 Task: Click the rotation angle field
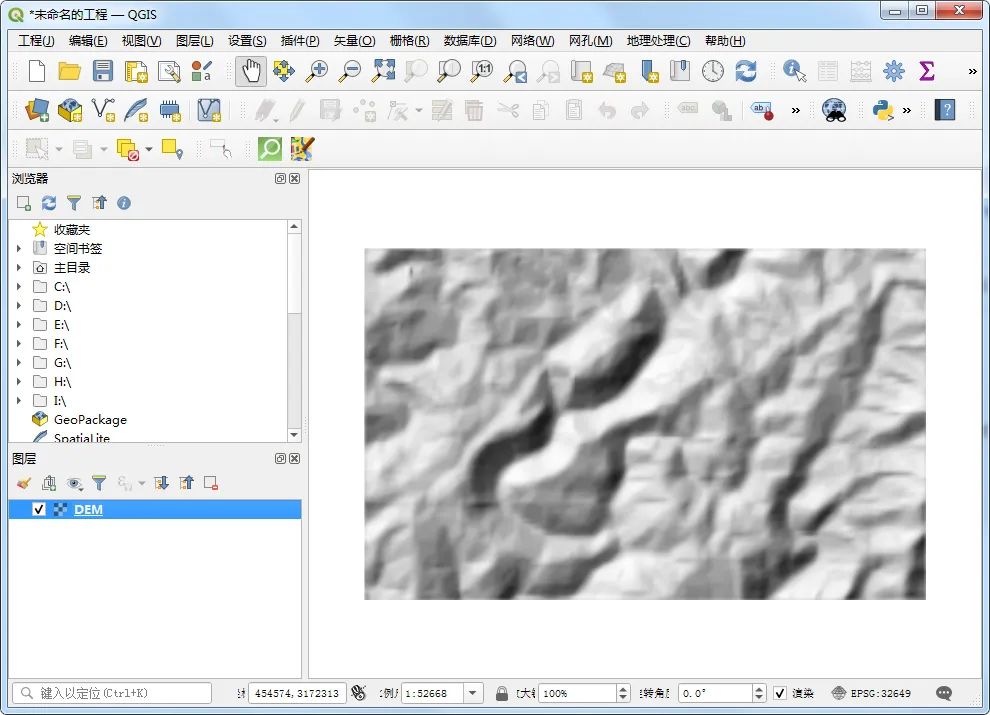tap(716, 693)
